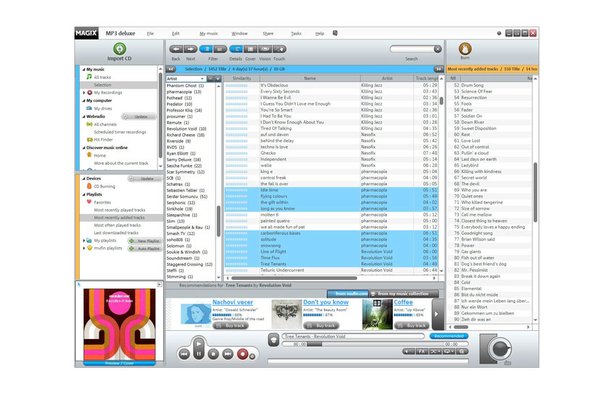Screen dimensions: 600x395
Task: Collapse the Webradio section
Action: click(x=83, y=116)
